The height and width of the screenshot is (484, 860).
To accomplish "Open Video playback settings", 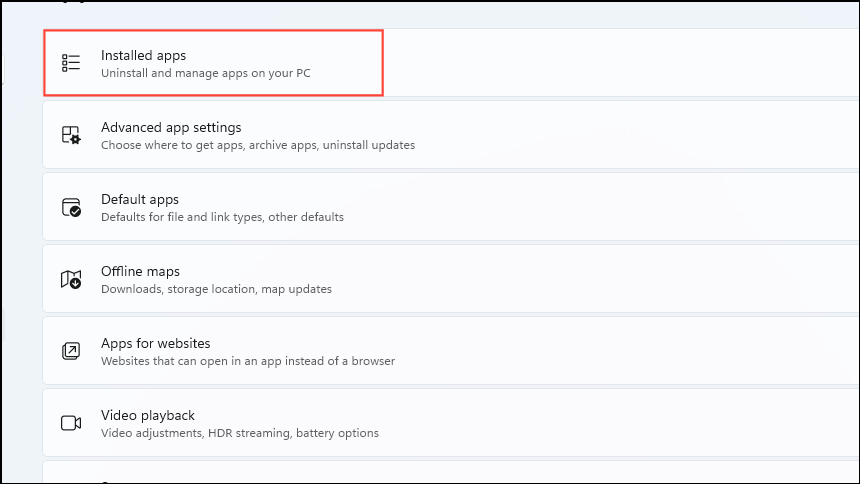I will click(451, 423).
